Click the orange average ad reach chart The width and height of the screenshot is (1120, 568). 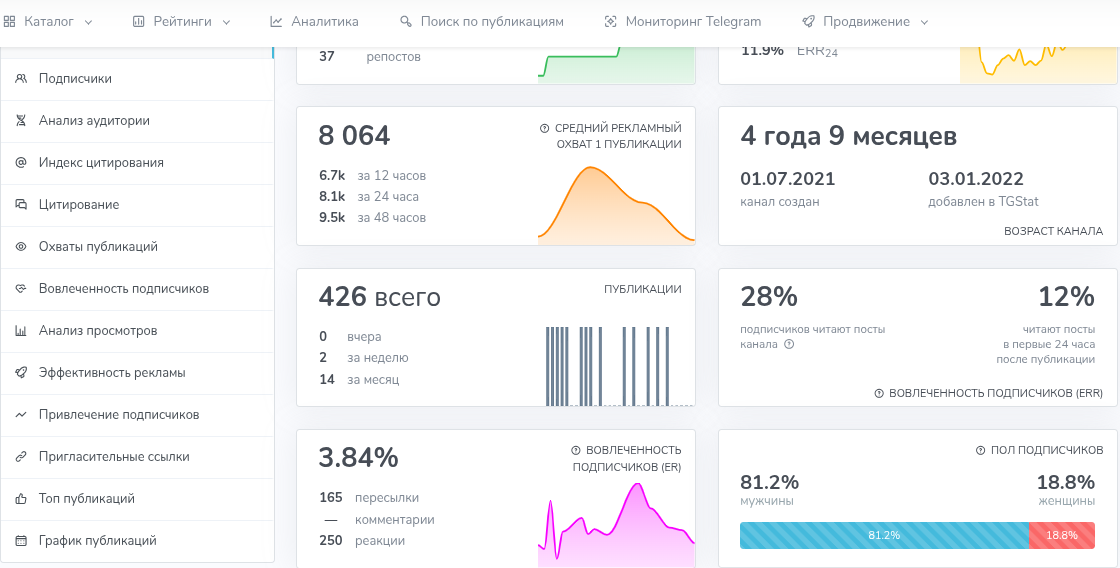coord(616,207)
